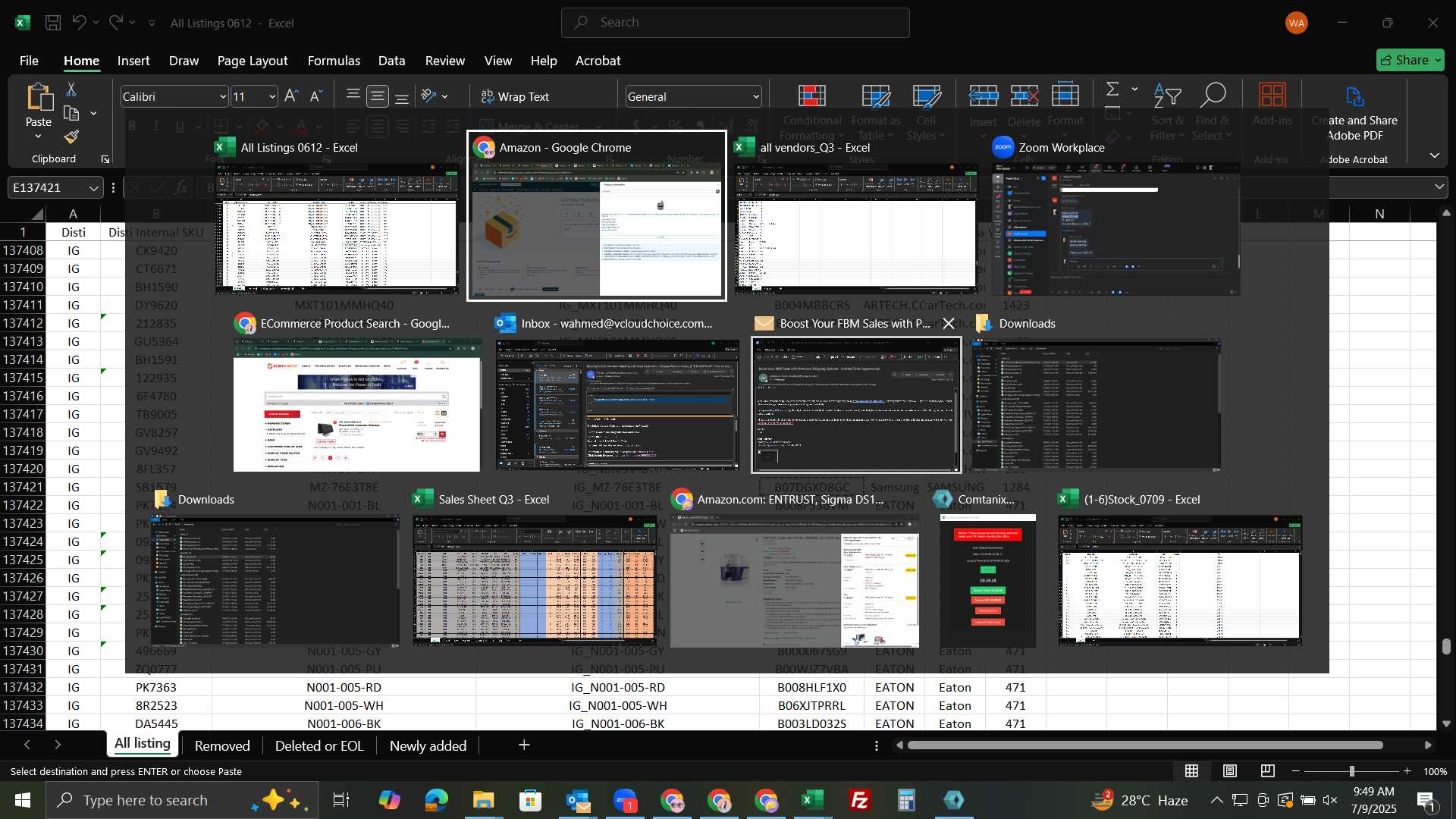This screenshot has width=1456, height=819.
Task: Click the zoom slider handle
Action: (x=1351, y=771)
